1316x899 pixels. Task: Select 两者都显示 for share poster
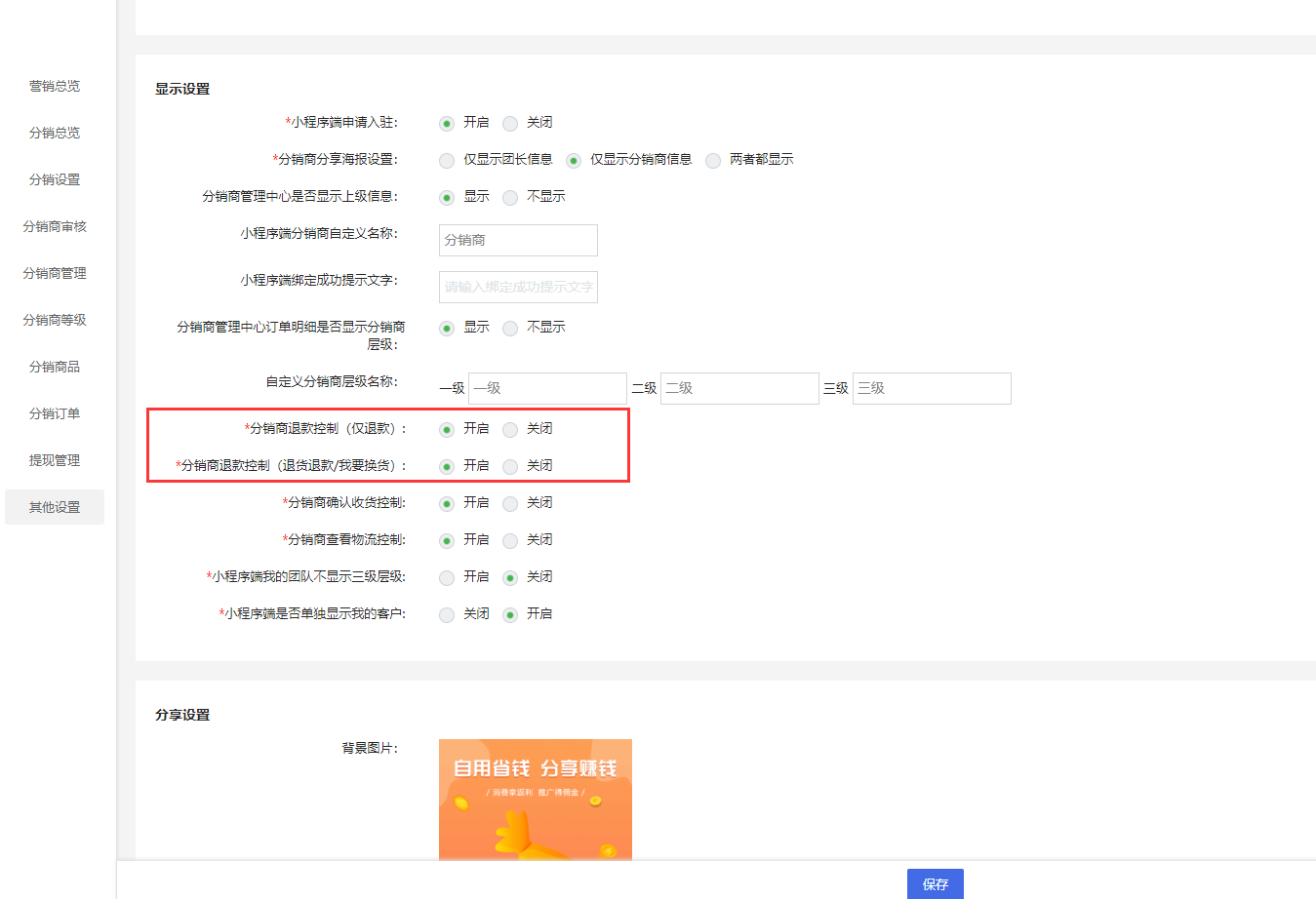[713, 161]
